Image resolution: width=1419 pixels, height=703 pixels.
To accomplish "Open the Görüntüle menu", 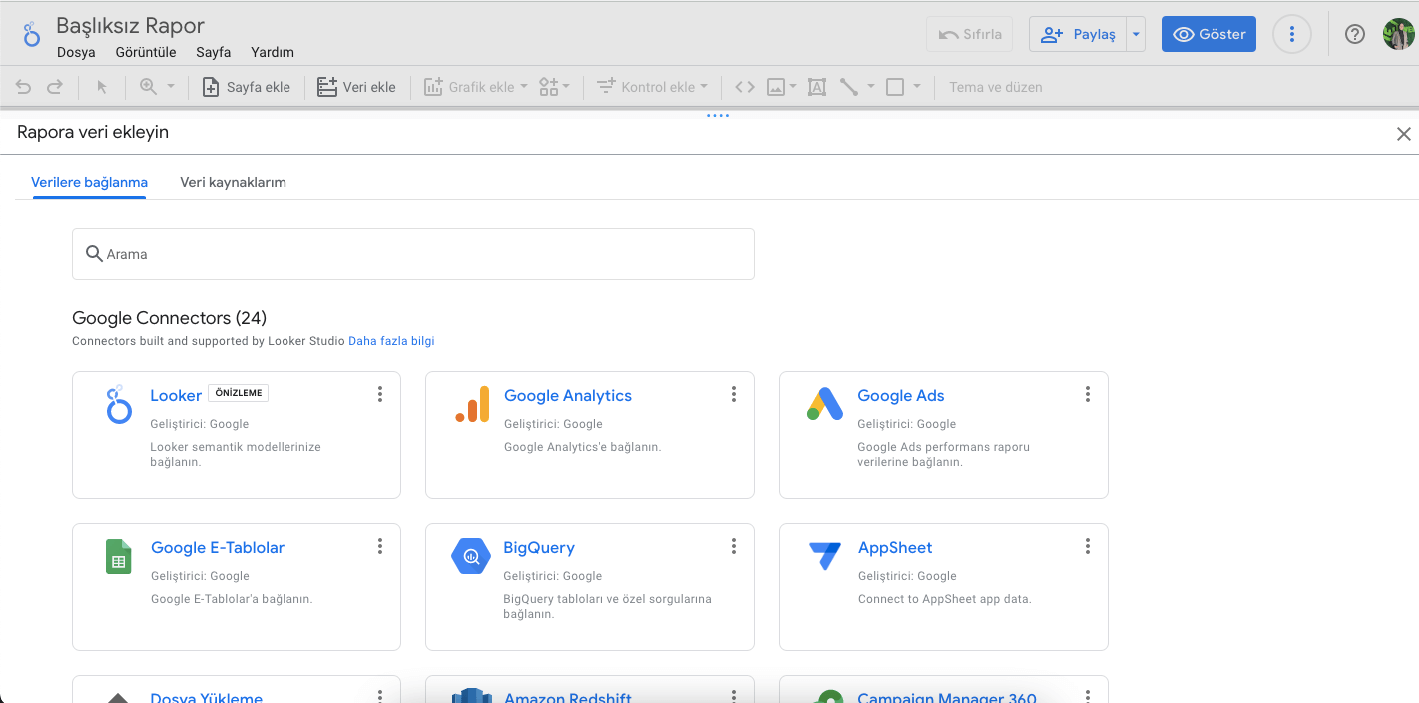I will tap(146, 53).
